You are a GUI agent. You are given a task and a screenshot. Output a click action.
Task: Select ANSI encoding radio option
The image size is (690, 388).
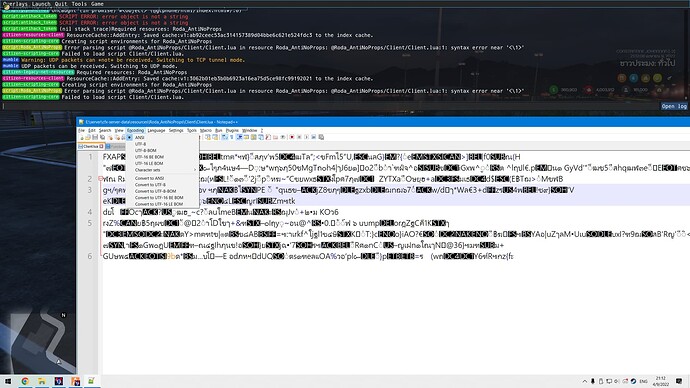[139, 137]
